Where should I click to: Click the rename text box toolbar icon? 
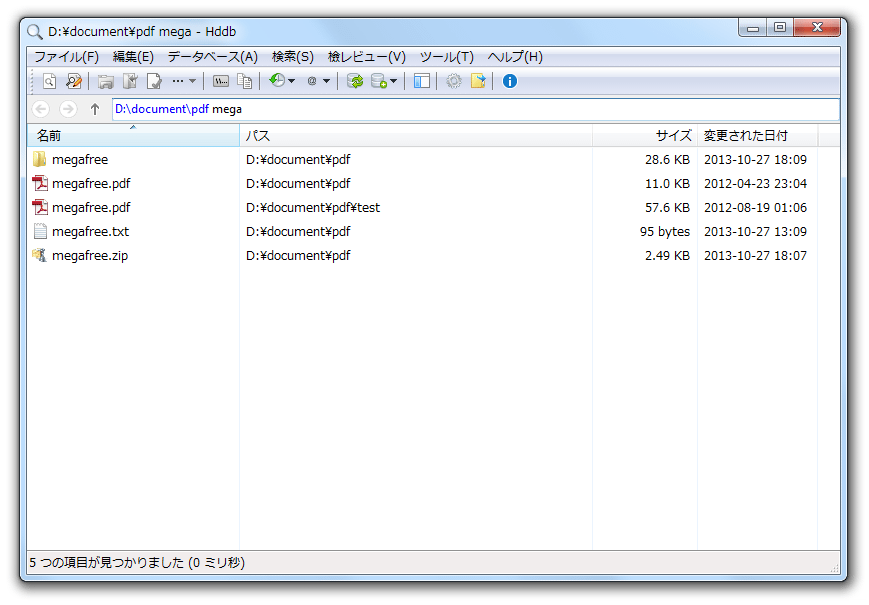pos(221,81)
